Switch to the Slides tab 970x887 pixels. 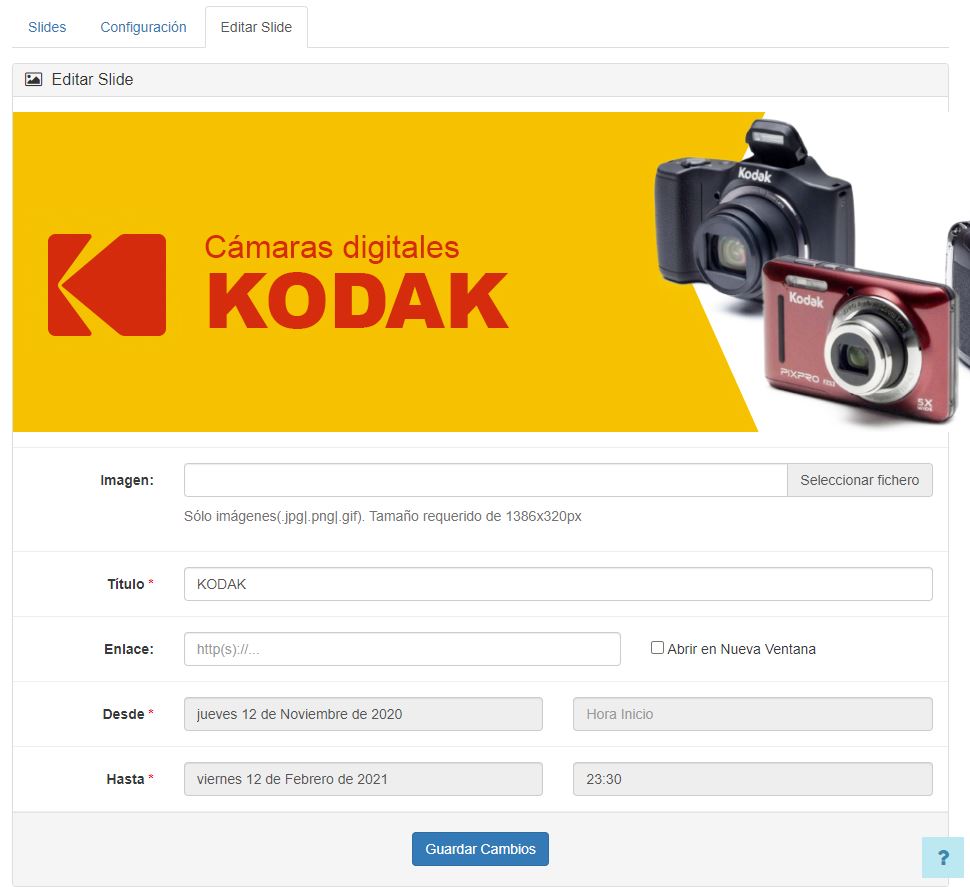[x=46, y=27]
